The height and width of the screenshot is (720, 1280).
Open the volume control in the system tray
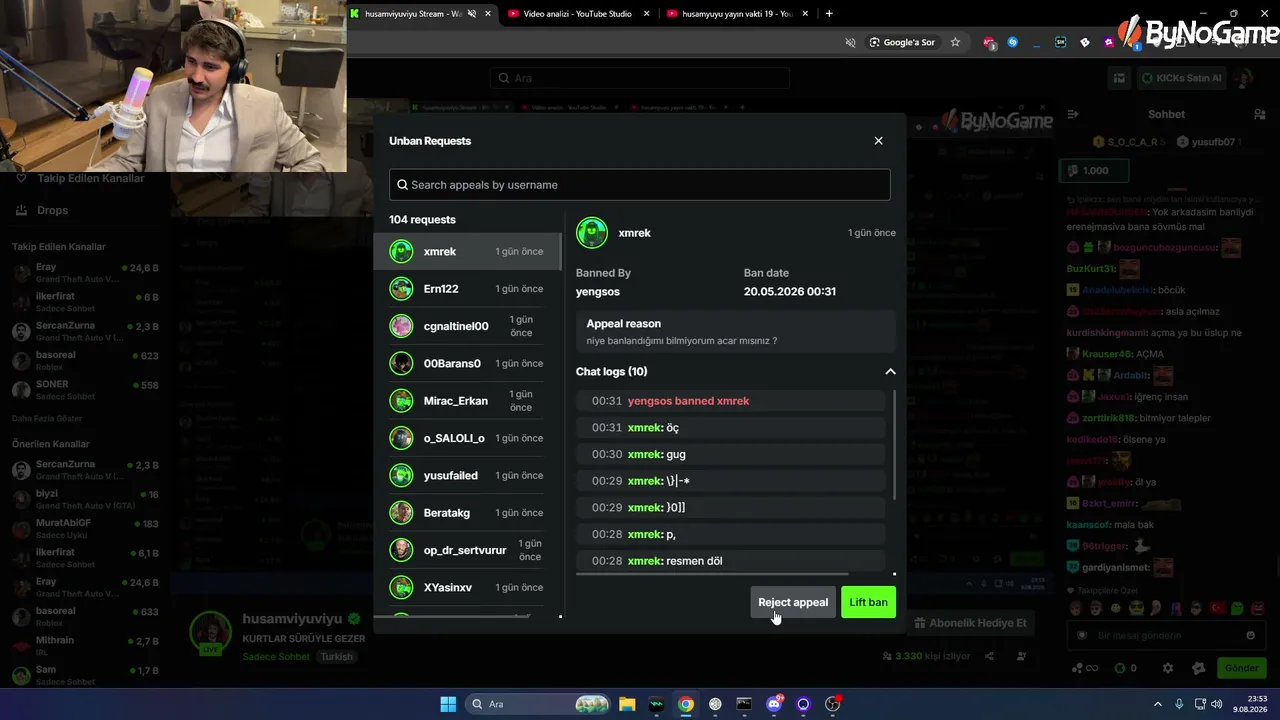pyautogui.click(x=1217, y=704)
